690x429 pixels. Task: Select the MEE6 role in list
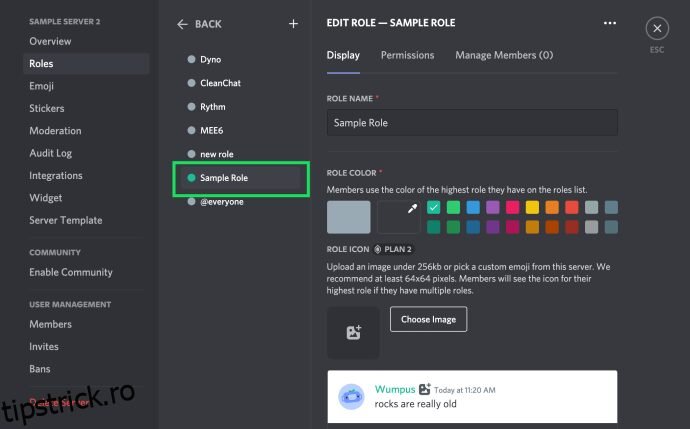tap(213, 130)
